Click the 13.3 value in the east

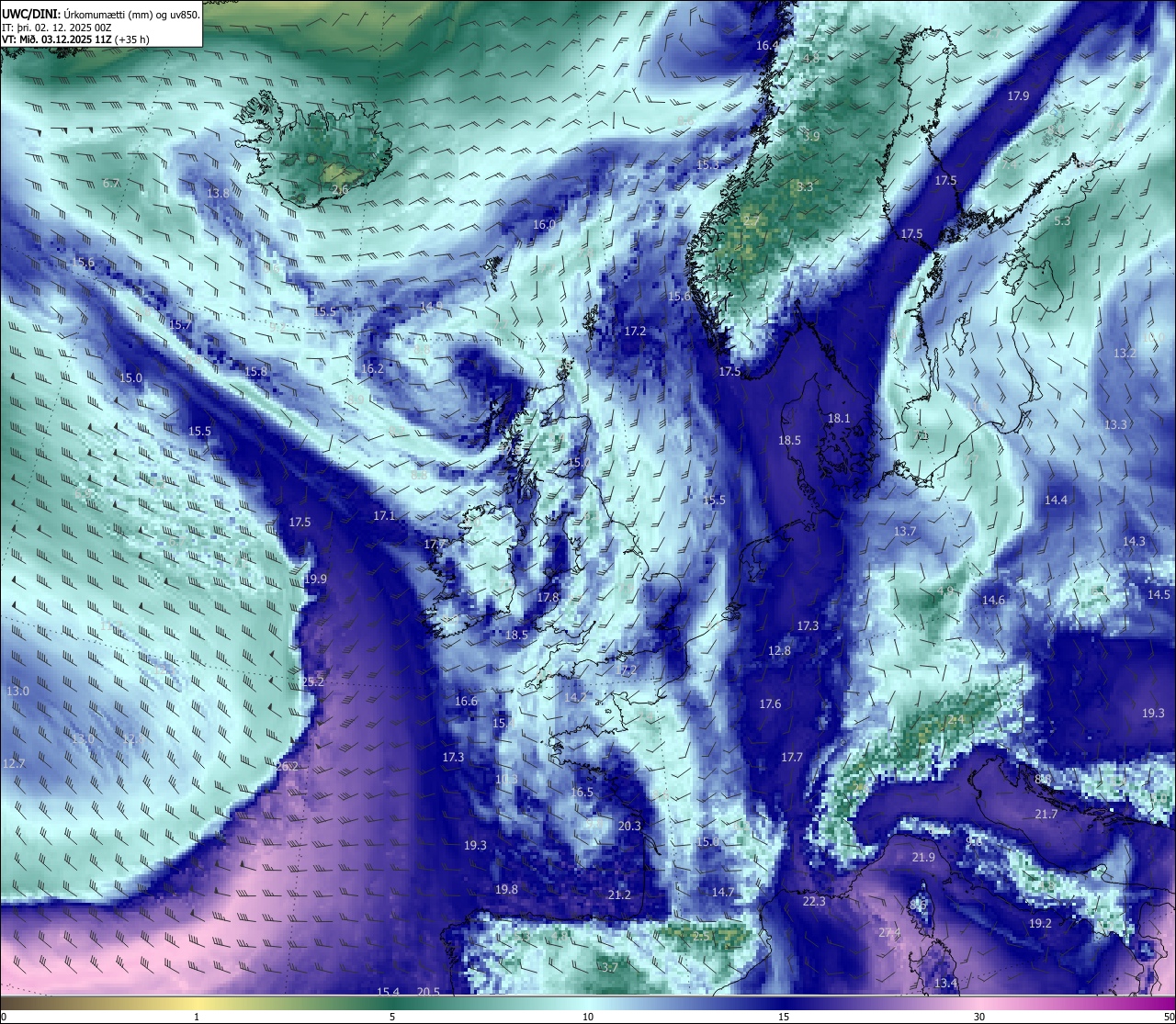click(x=1115, y=424)
